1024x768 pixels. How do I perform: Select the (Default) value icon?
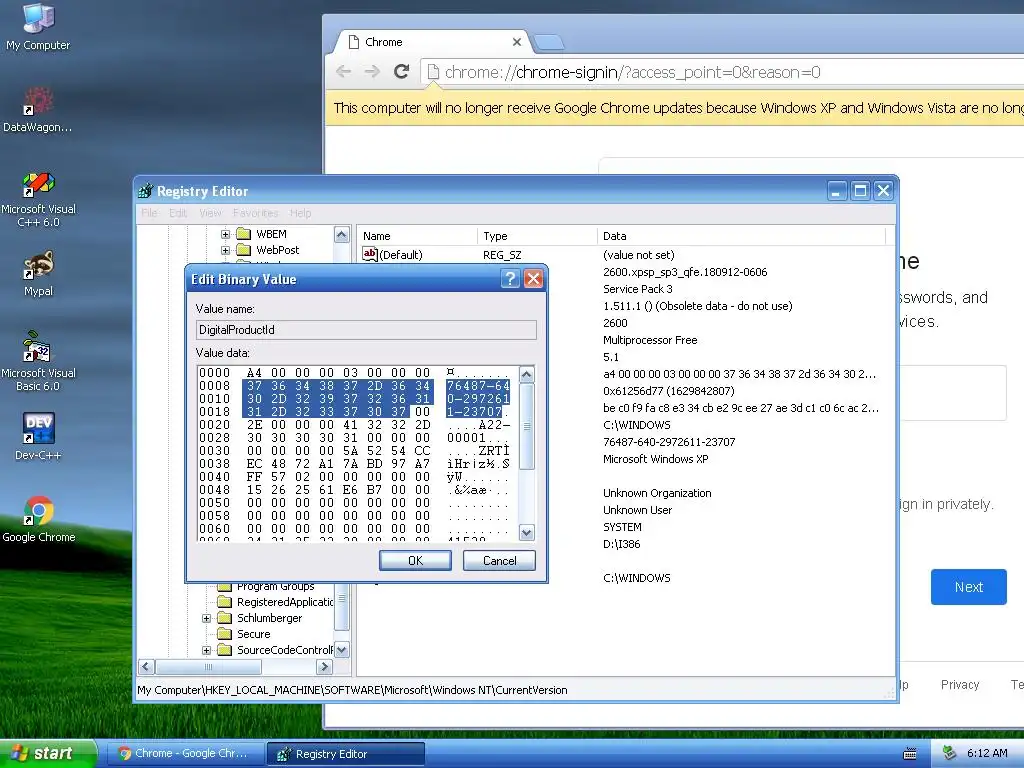pyautogui.click(x=370, y=254)
